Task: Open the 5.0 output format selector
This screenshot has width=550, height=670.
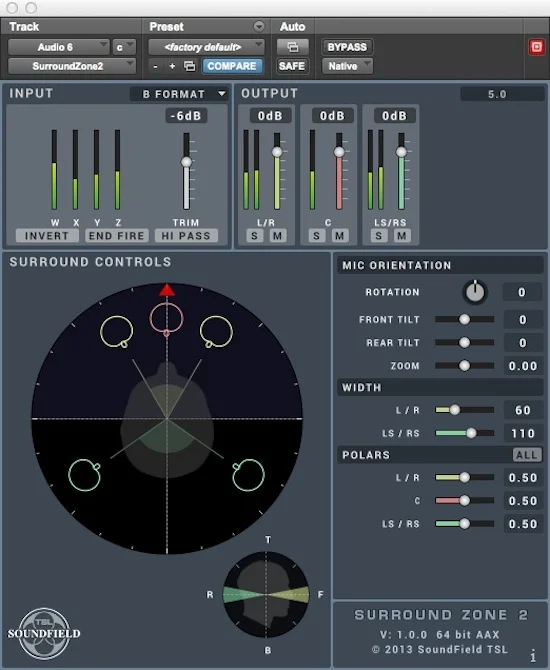Action: (502, 94)
